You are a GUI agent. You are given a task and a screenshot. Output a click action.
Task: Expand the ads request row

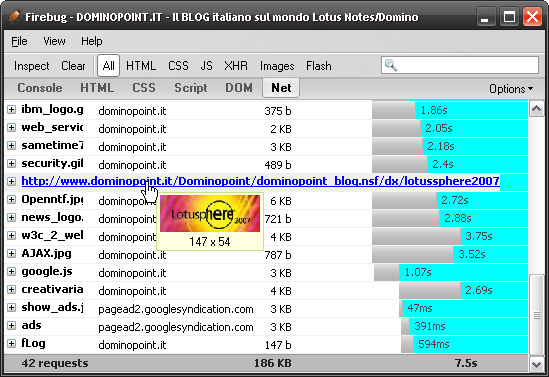(x=11, y=326)
